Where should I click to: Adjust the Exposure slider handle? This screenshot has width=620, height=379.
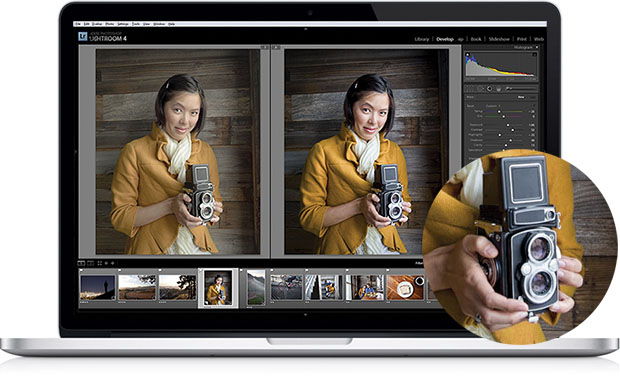coord(508,125)
